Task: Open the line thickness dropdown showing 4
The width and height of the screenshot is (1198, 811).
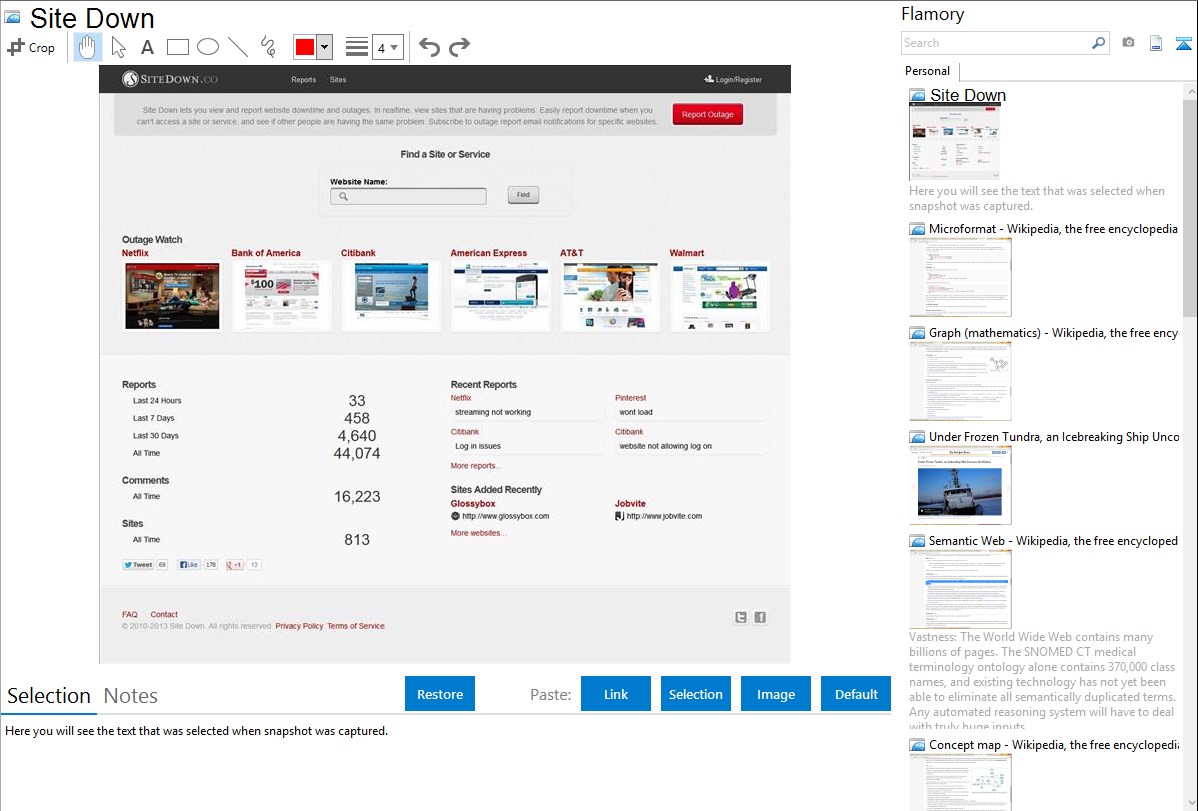Action: [x=388, y=47]
